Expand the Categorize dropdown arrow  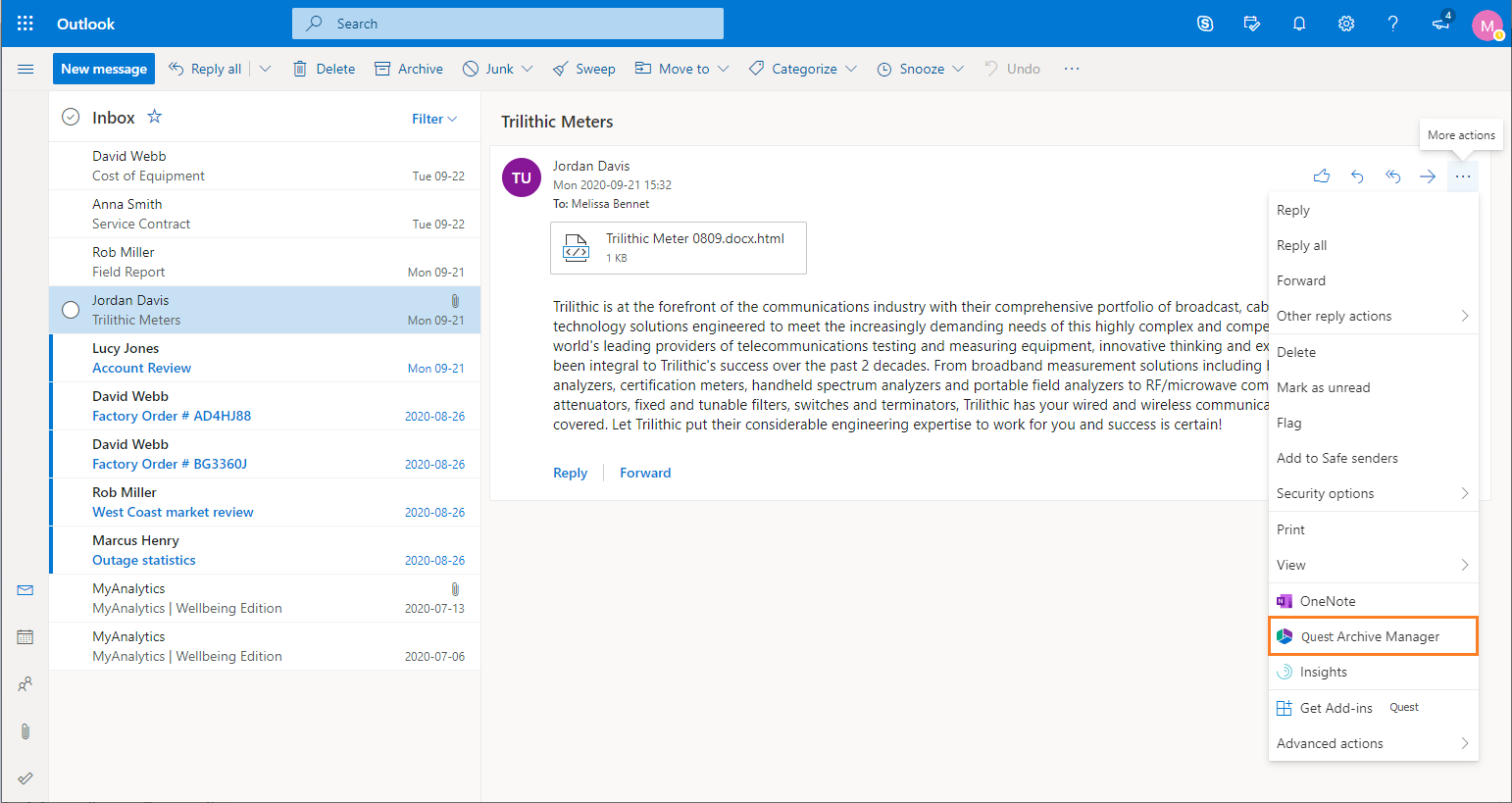pos(851,69)
